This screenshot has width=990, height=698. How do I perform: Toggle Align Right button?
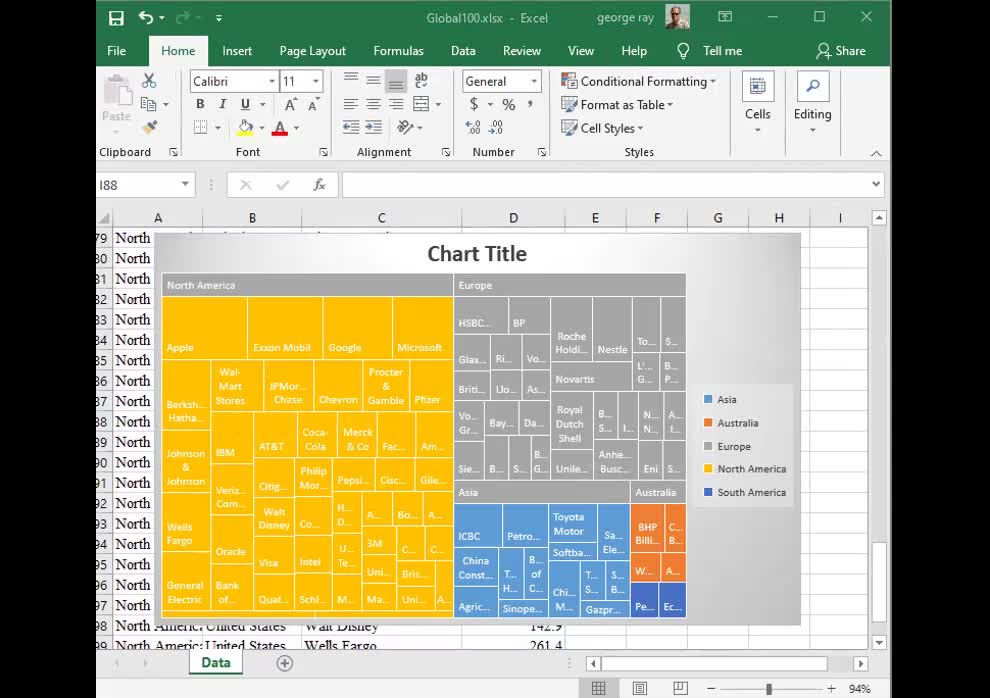click(x=397, y=104)
